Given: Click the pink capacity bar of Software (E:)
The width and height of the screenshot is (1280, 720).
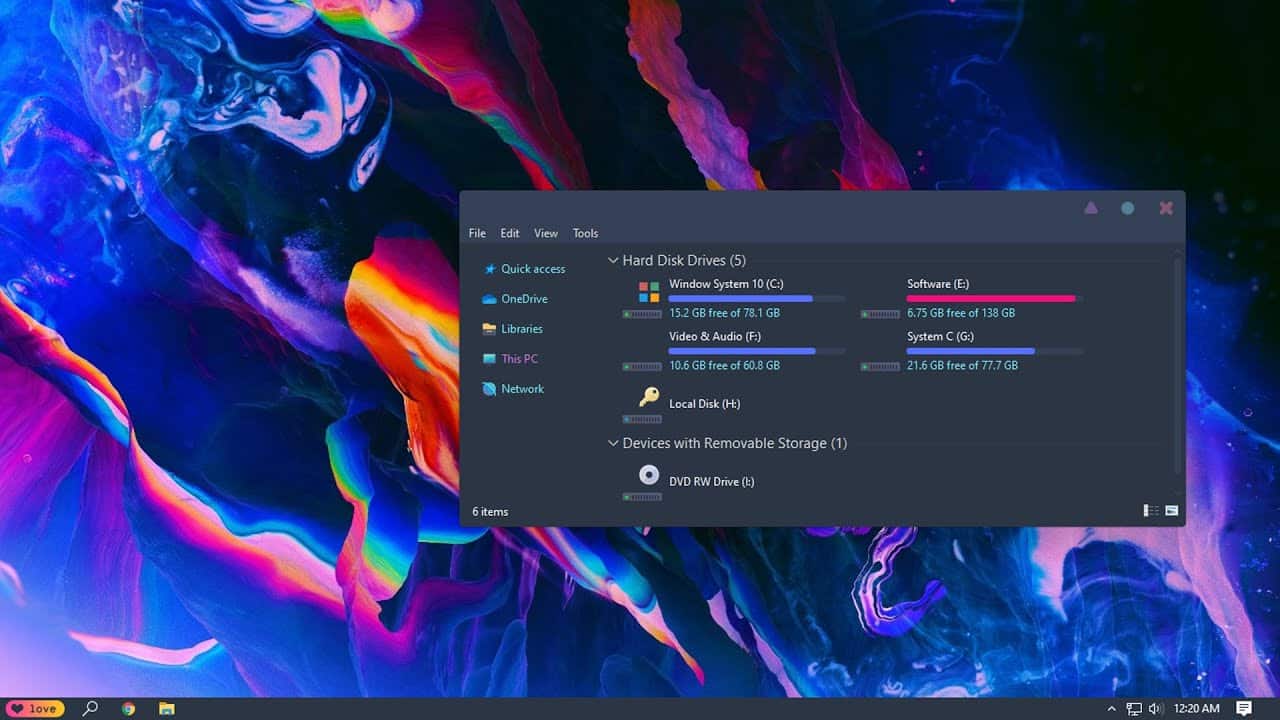Looking at the screenshot, I should 991,298.
